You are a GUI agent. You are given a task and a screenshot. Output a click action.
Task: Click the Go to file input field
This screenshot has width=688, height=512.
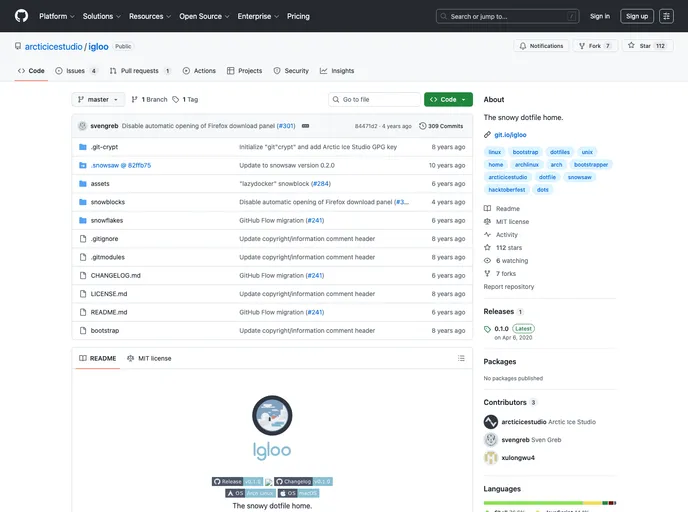click(375, 100)
